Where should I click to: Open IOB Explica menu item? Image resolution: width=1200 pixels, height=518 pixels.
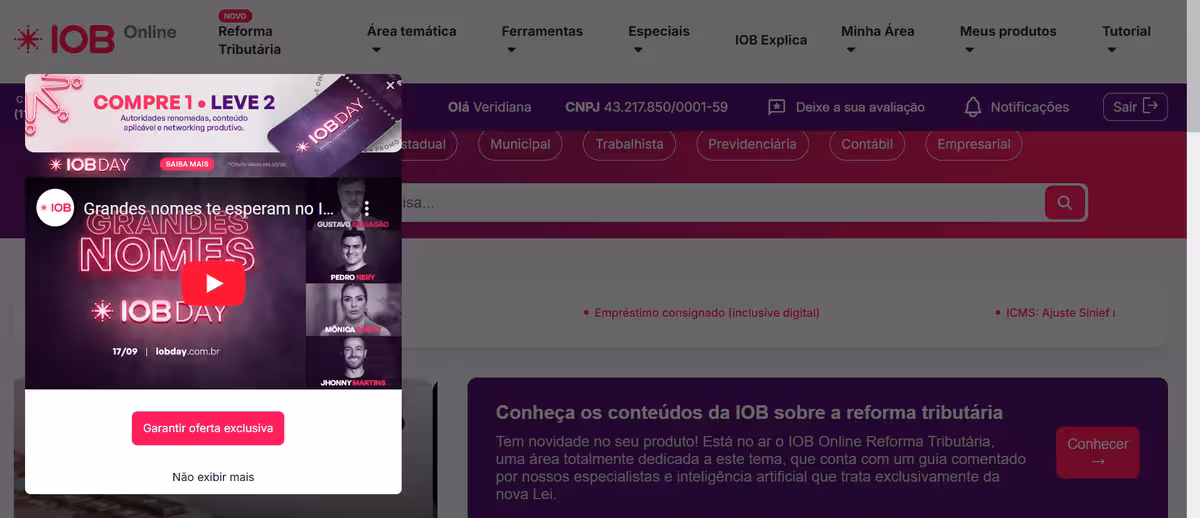pos(771,40)
